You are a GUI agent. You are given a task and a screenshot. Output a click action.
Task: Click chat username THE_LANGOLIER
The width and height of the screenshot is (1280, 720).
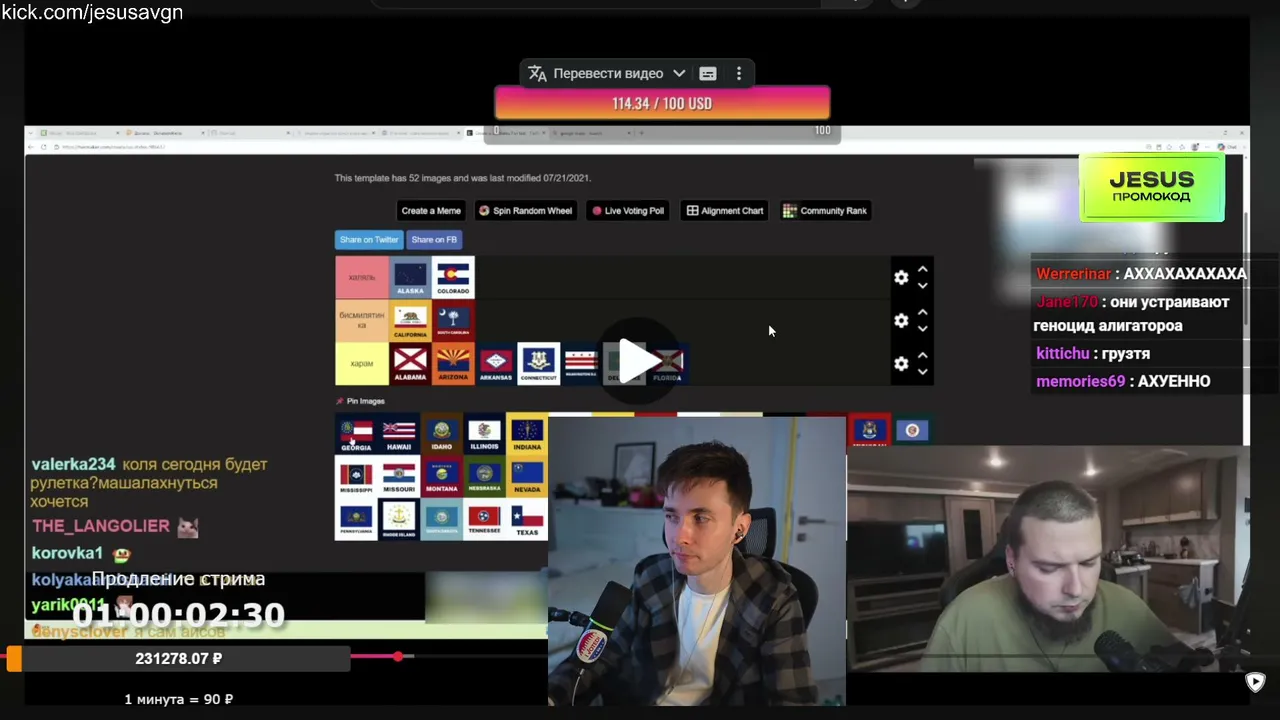pyautogui.click(x=101, y=526)
